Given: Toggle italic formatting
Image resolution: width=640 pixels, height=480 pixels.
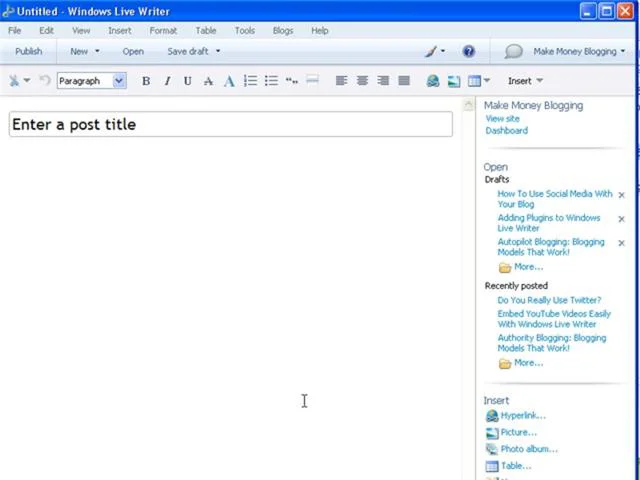Looking at the screenshot, I should [167, 81].
